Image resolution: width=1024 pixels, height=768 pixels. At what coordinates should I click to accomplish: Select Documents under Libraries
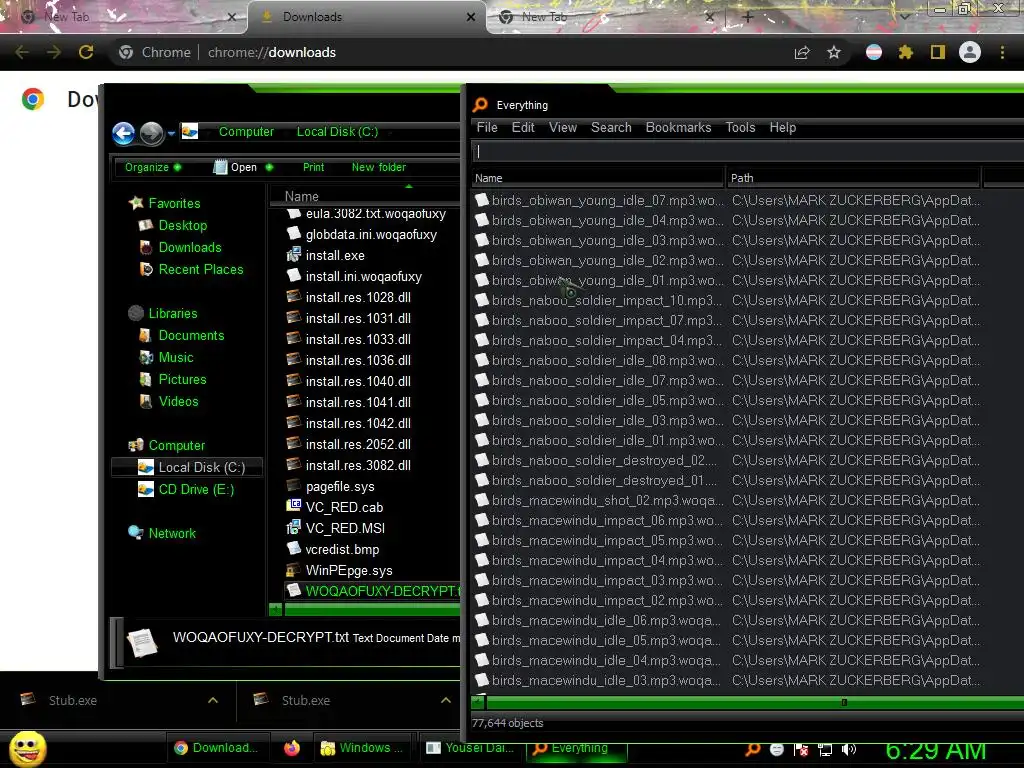191,335
